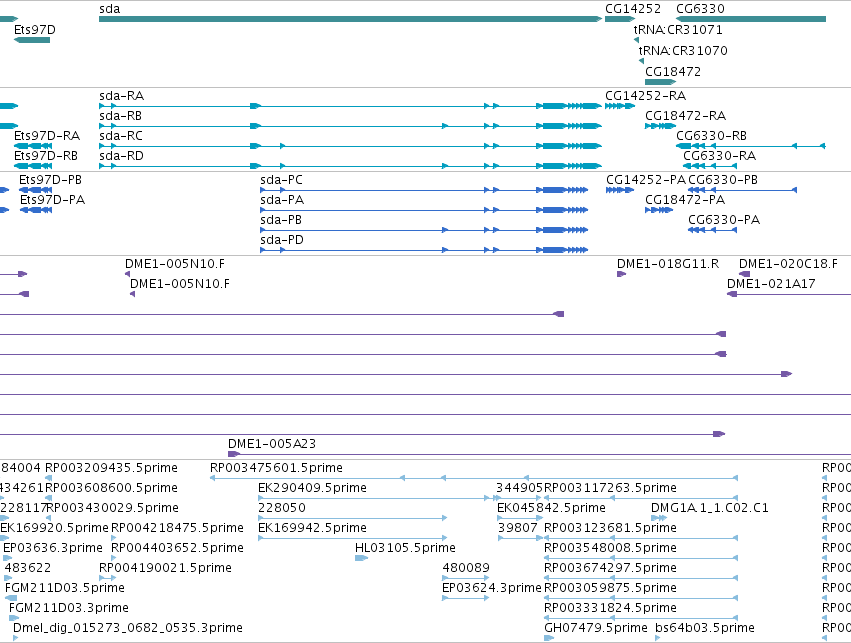
Task: Click FGM211D03.5prime label
Action: point(65,589)
